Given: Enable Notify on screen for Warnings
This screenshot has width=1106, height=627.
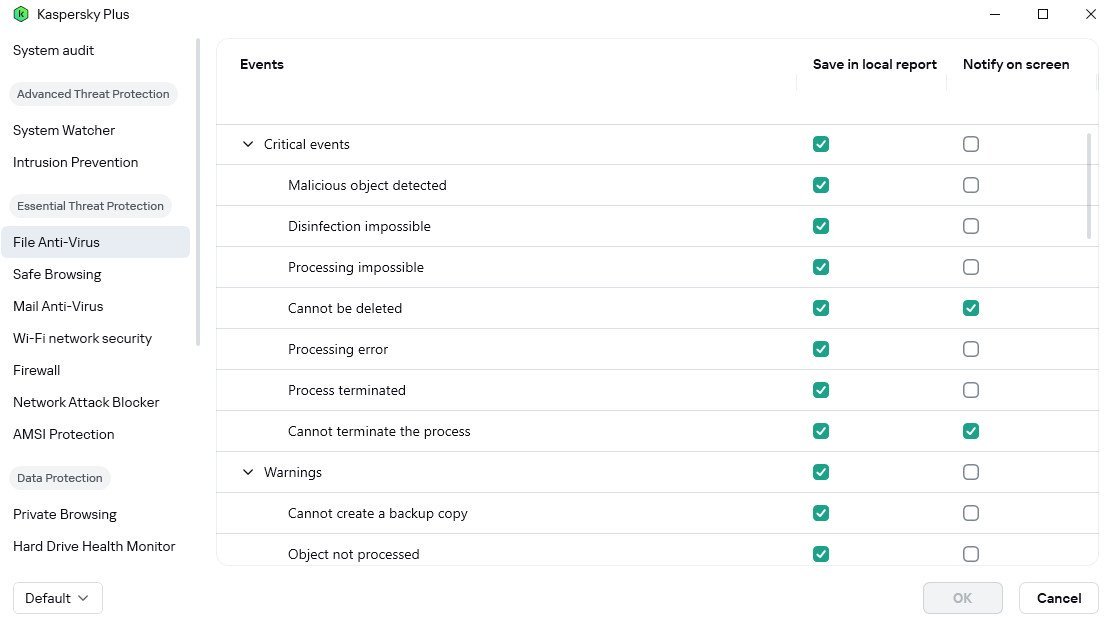Looking at the screenshot, I should coord(971,472).
